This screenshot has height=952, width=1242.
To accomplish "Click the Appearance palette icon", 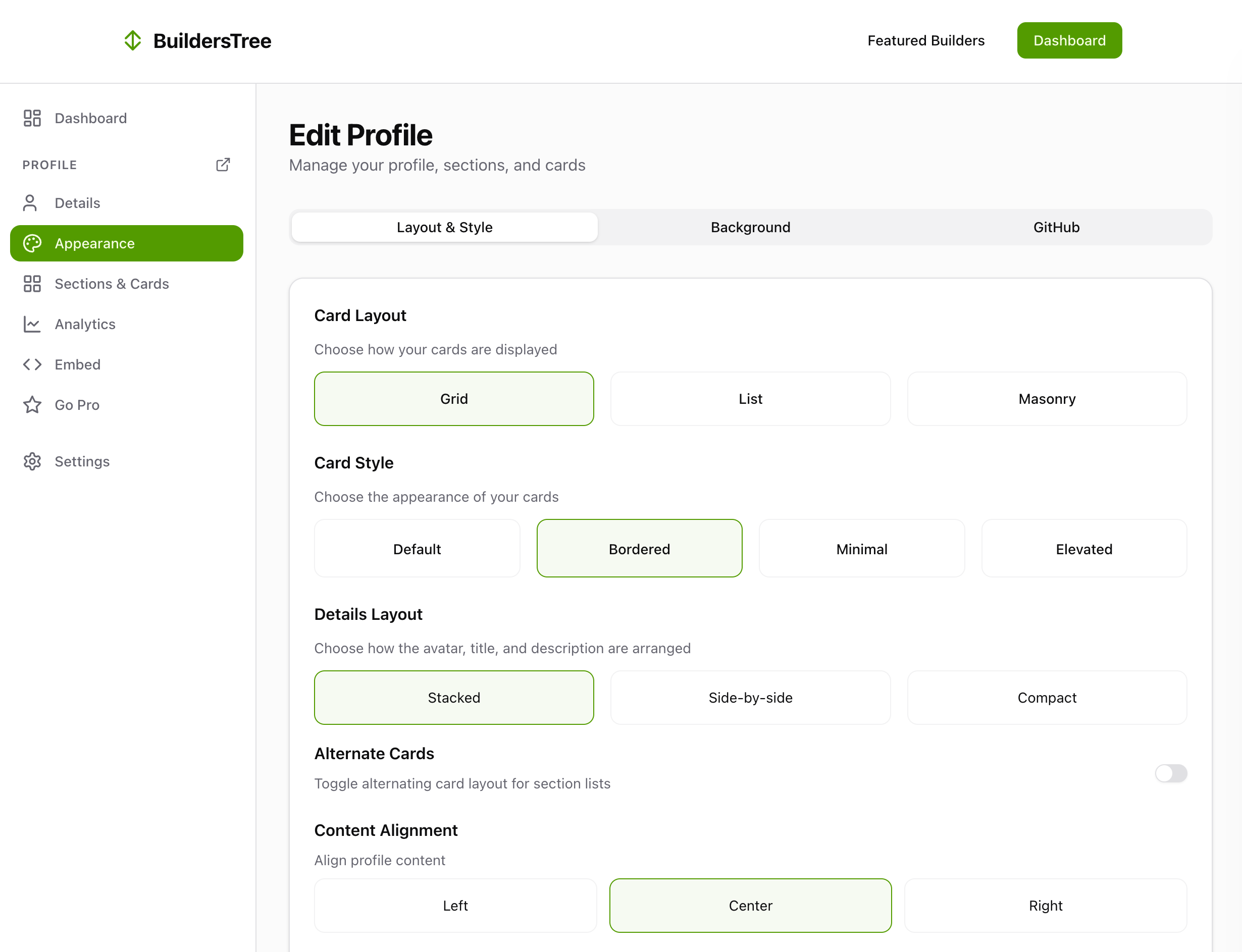I will [x=32, y=243].
